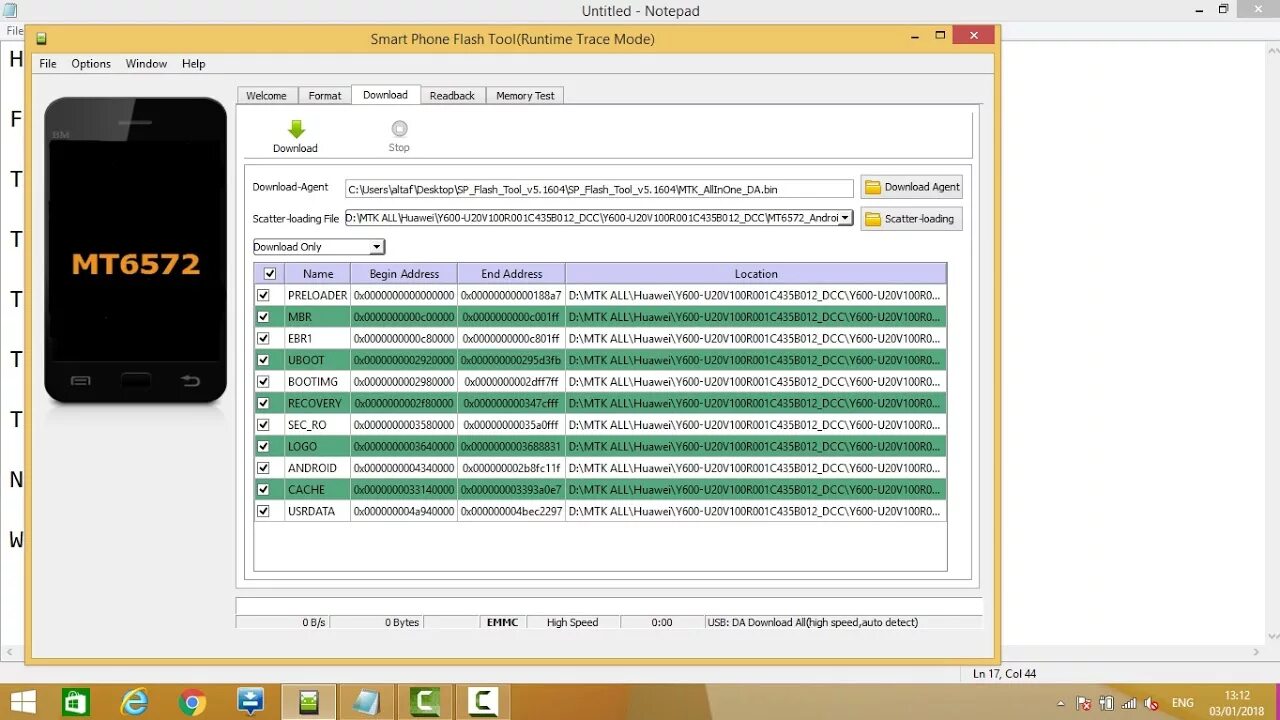The height and width of the screenshot is (720, 1280).
Task: Open the File menu in Flash Tool
Action: click(48, 63)
